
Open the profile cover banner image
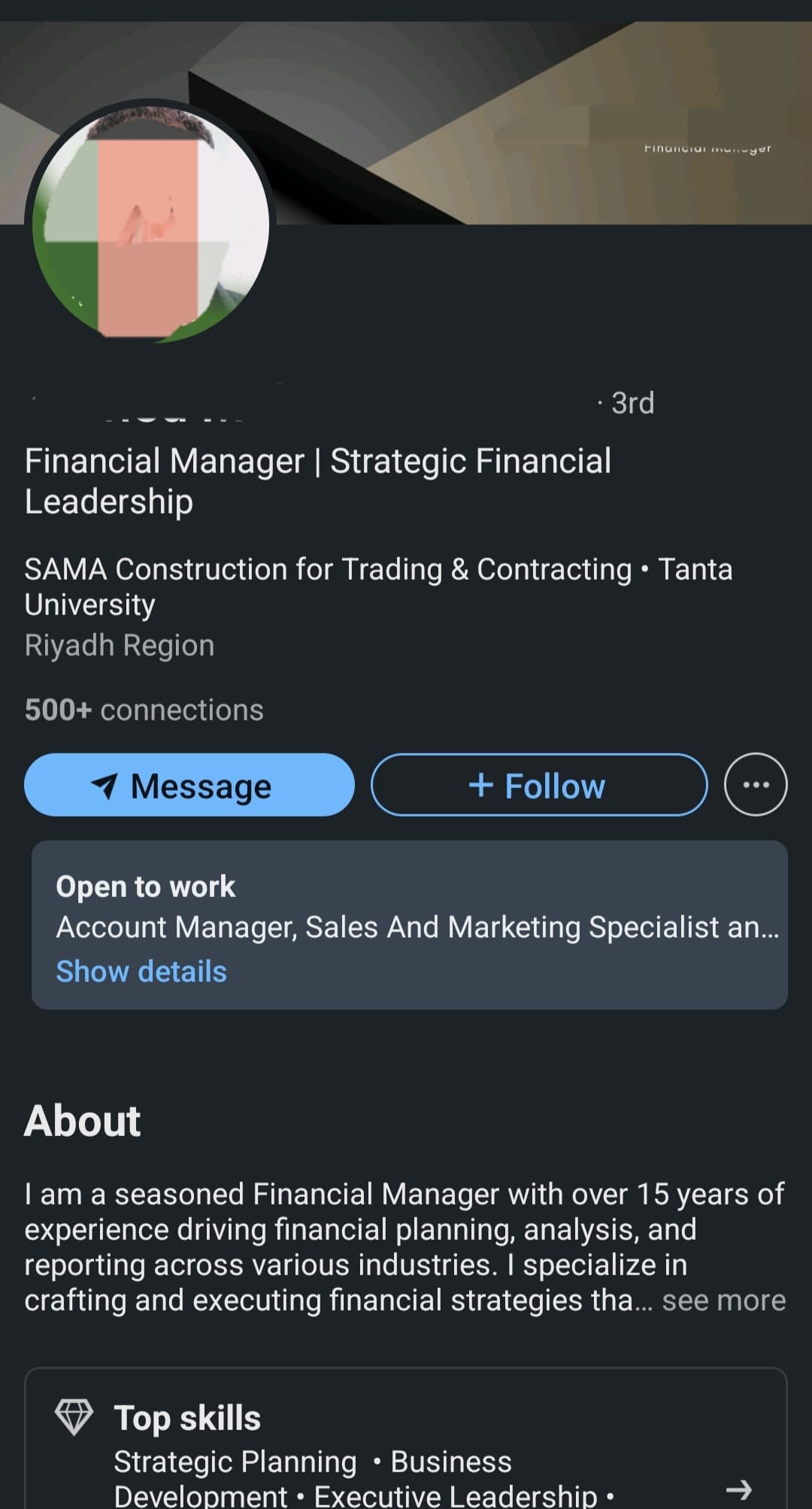(526, 120)
